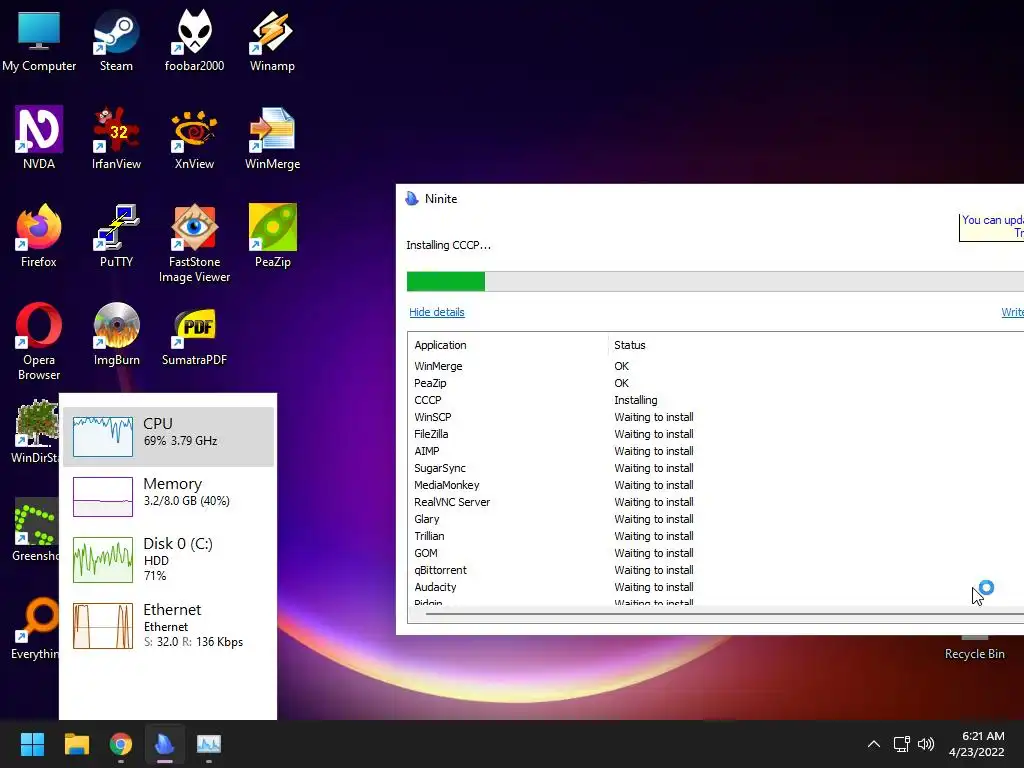Click the 'Installing' status of CCCP
This screenshot has height=768, width=1024.
pos(635,400)
